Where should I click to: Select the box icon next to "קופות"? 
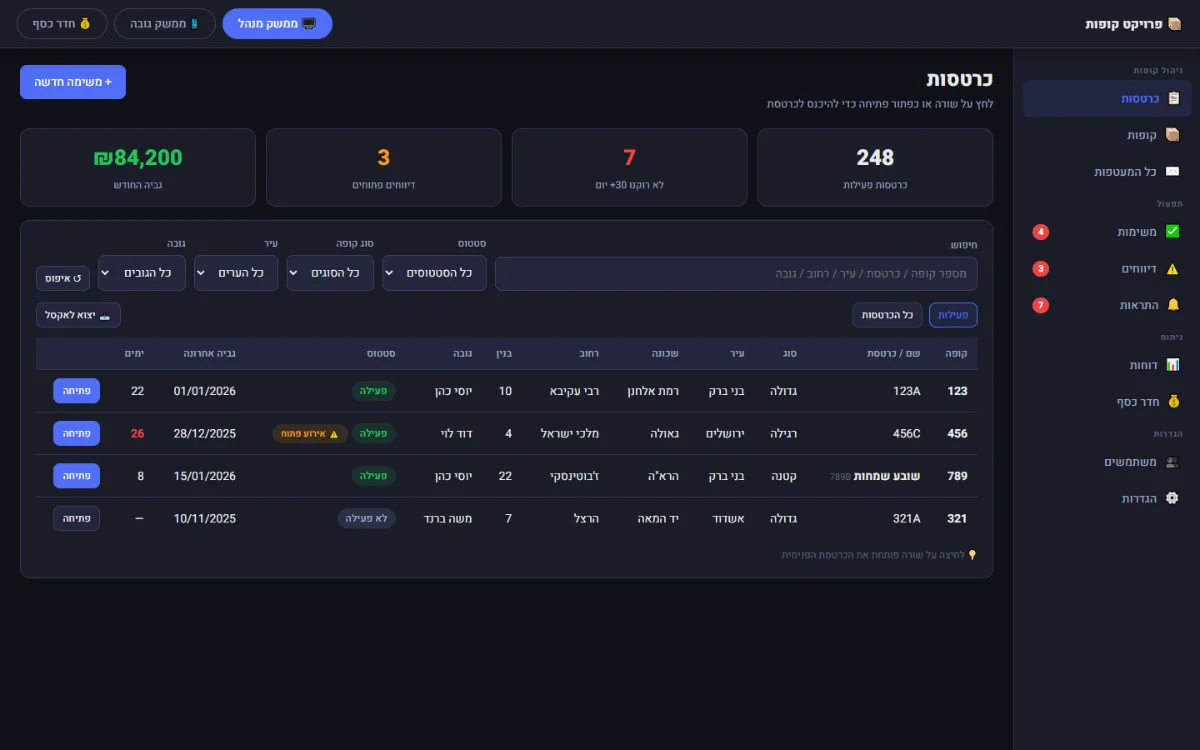tap(1174, 135)
